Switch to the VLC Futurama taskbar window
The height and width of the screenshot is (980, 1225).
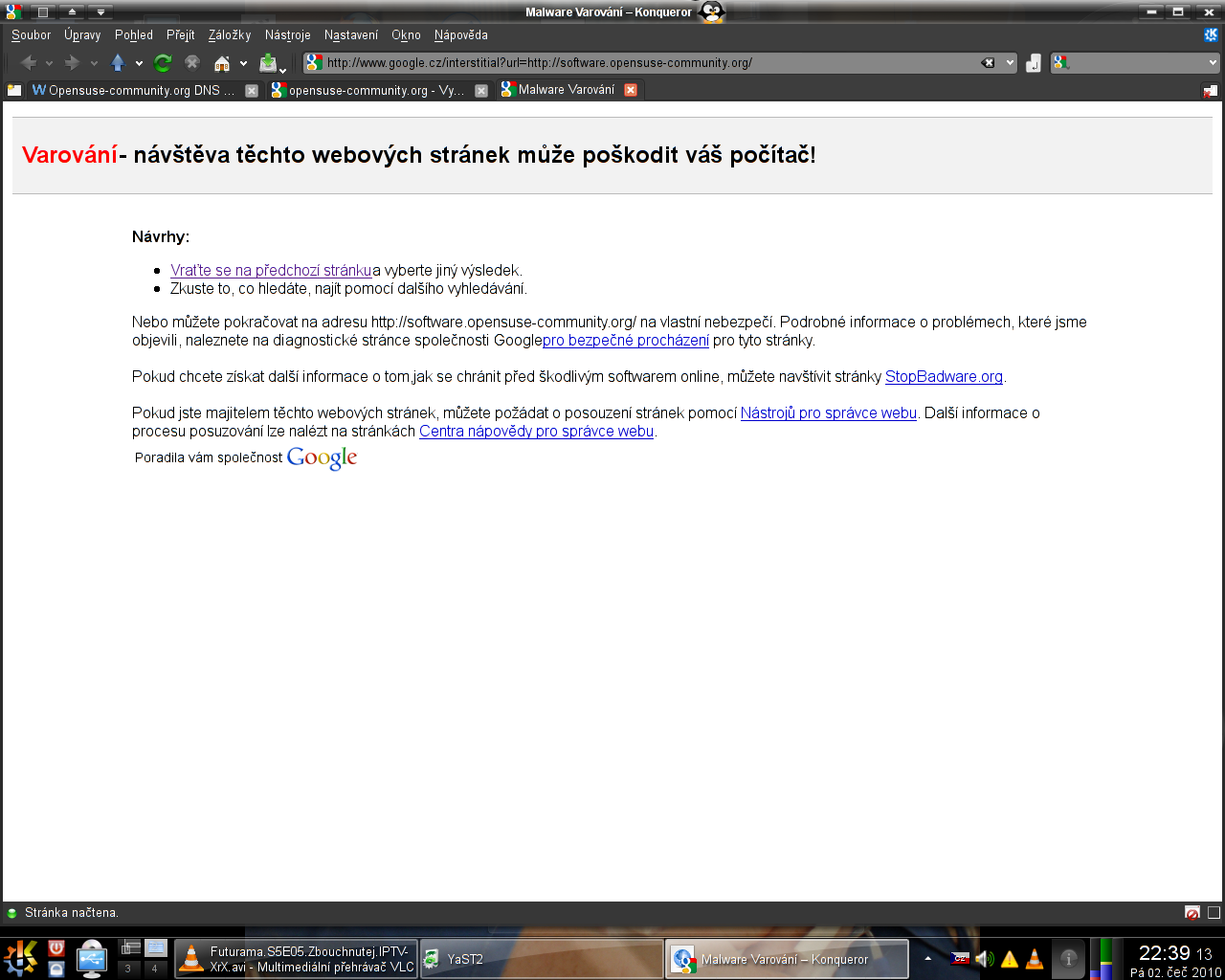(x=297, y=959)
